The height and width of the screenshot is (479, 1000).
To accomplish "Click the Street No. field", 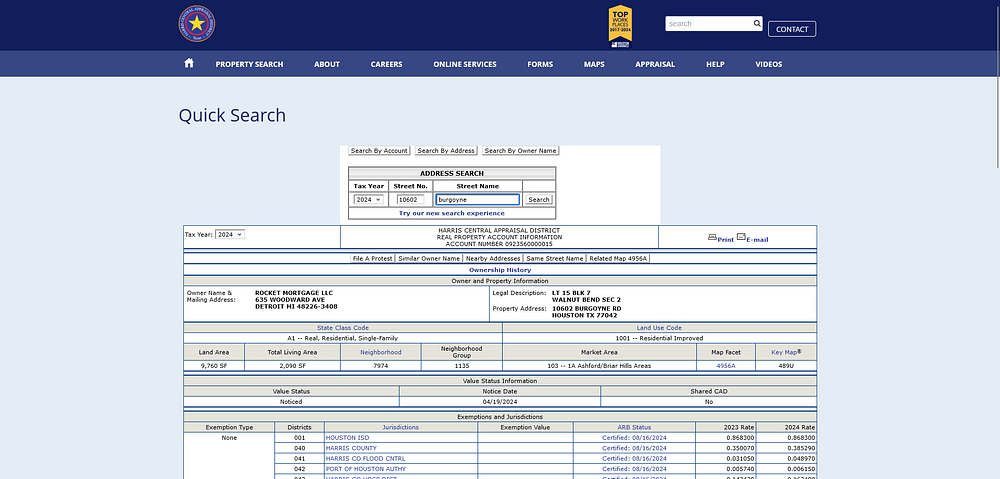I will [x=410, y=200].
